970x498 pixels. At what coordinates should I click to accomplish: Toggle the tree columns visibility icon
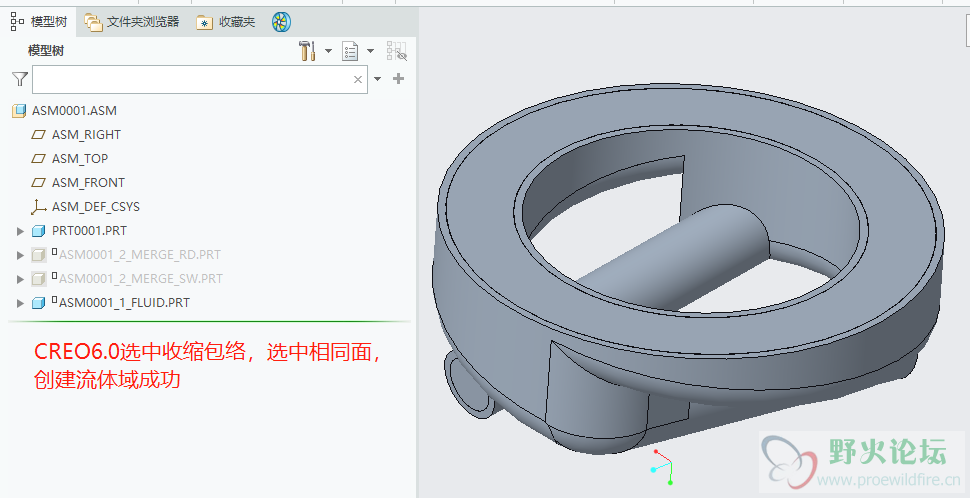pos(397,51)
